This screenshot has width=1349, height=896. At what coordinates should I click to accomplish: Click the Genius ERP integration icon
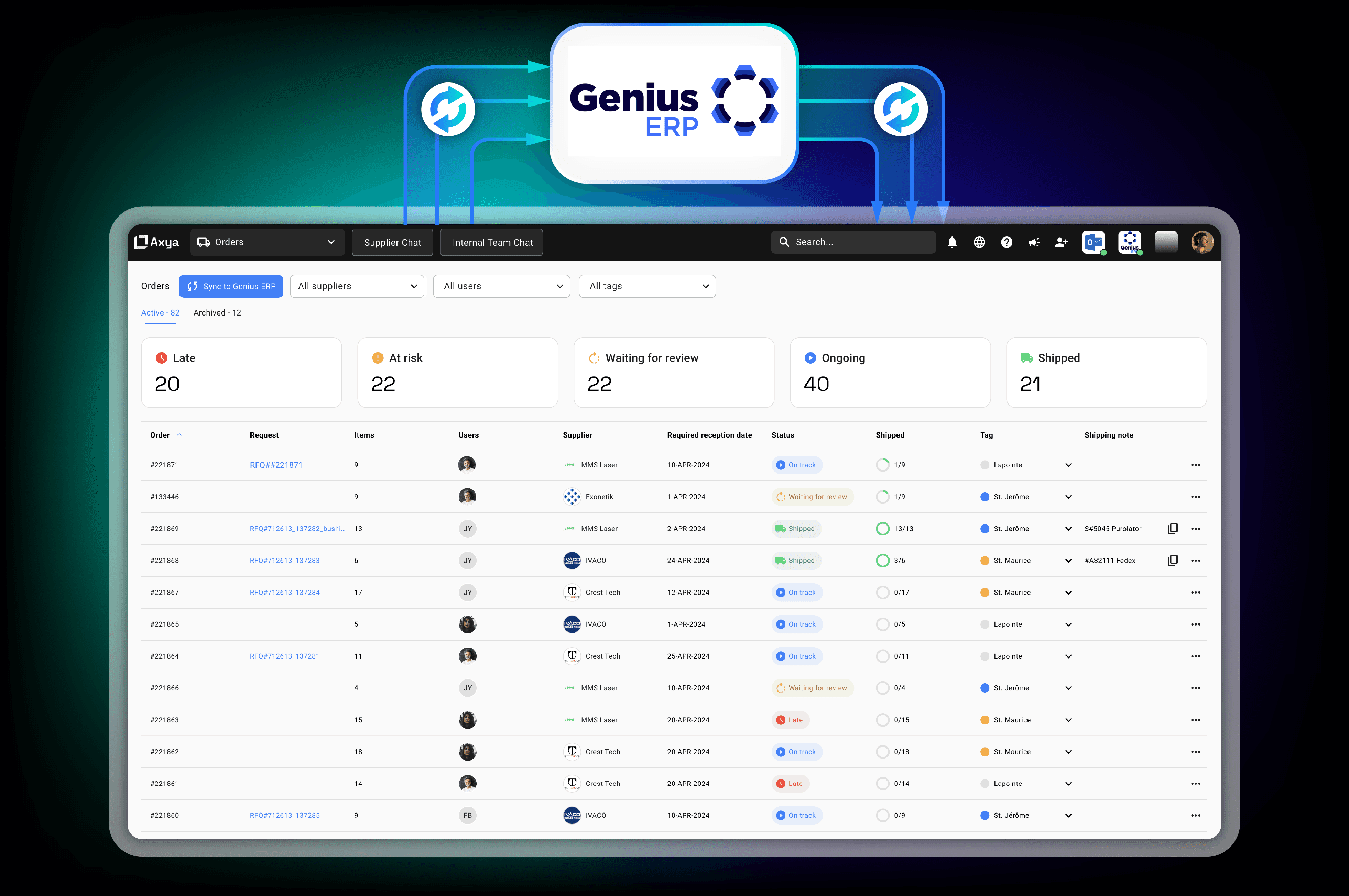1130,242
